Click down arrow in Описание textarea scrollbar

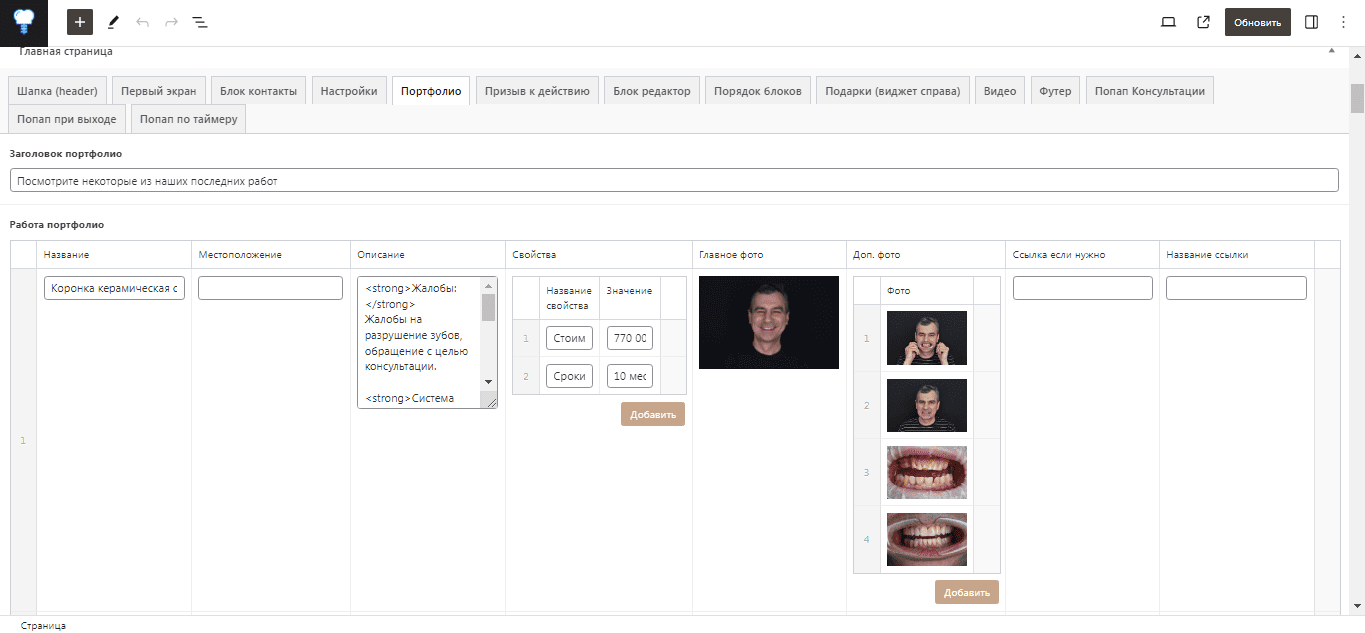click(x=488, y=382)
